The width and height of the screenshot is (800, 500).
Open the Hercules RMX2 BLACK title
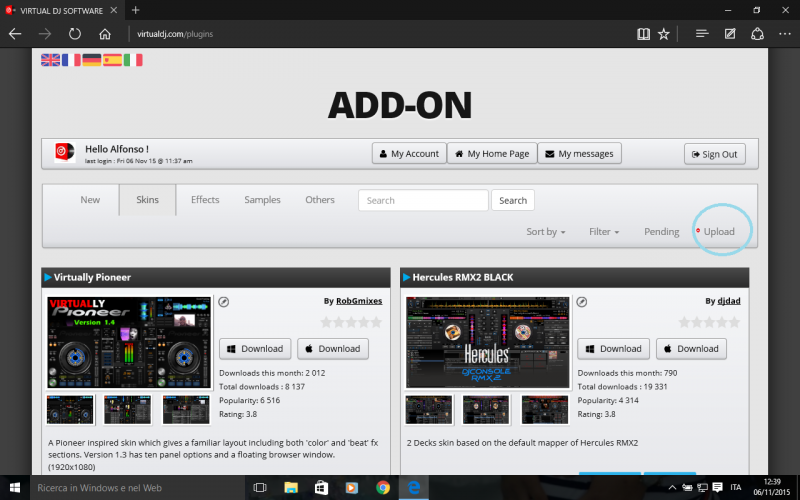click(x=463, y=278)
